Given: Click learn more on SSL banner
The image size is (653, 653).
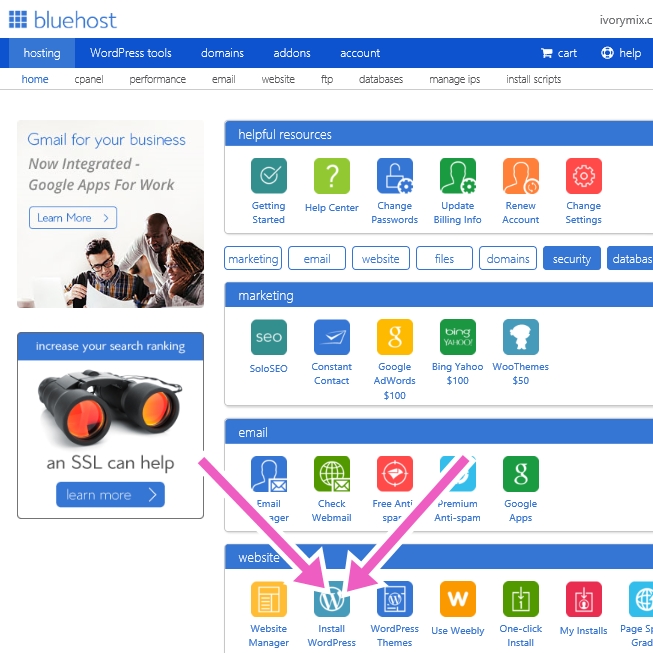Looking at the screenshot, I should 110,494.
